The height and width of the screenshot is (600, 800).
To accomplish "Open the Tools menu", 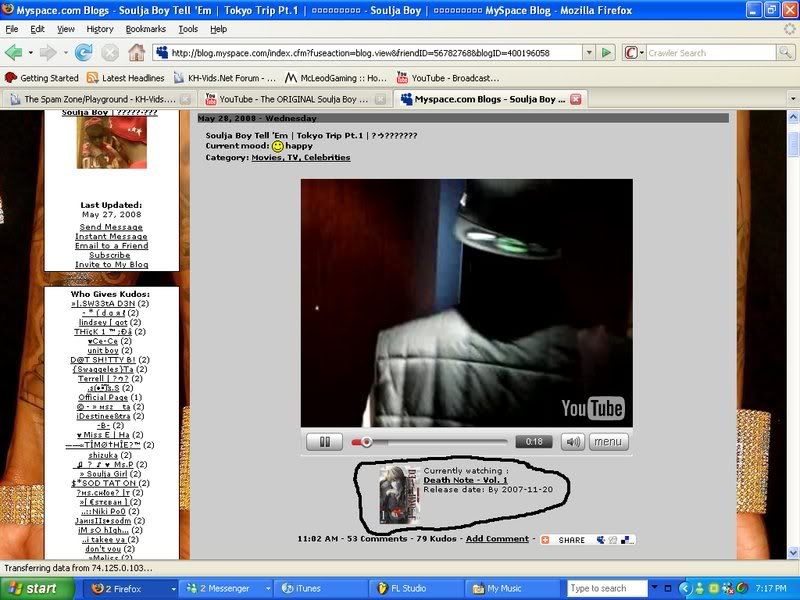I will pyautogui.click(x=188, y=29).
